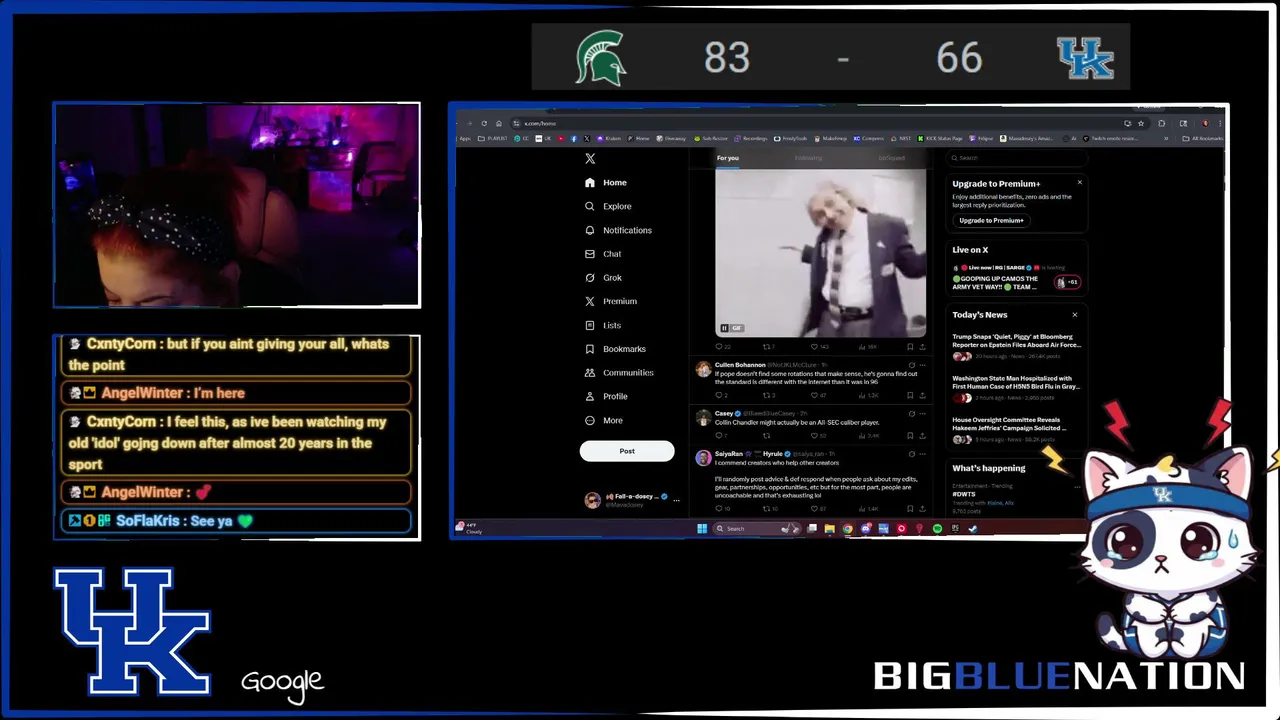
Task: Expand the More sidebar menu
Action: coord(604,421)
